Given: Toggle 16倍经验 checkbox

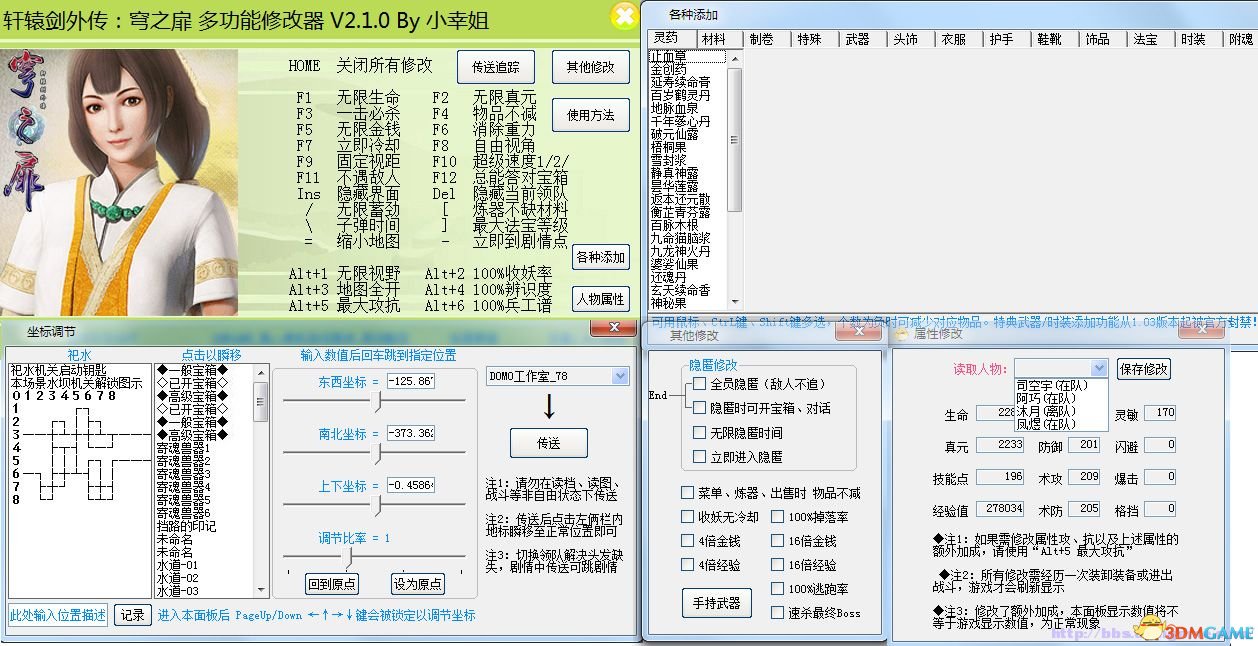Looking at the screenshot, I should (x=778, y=565).
